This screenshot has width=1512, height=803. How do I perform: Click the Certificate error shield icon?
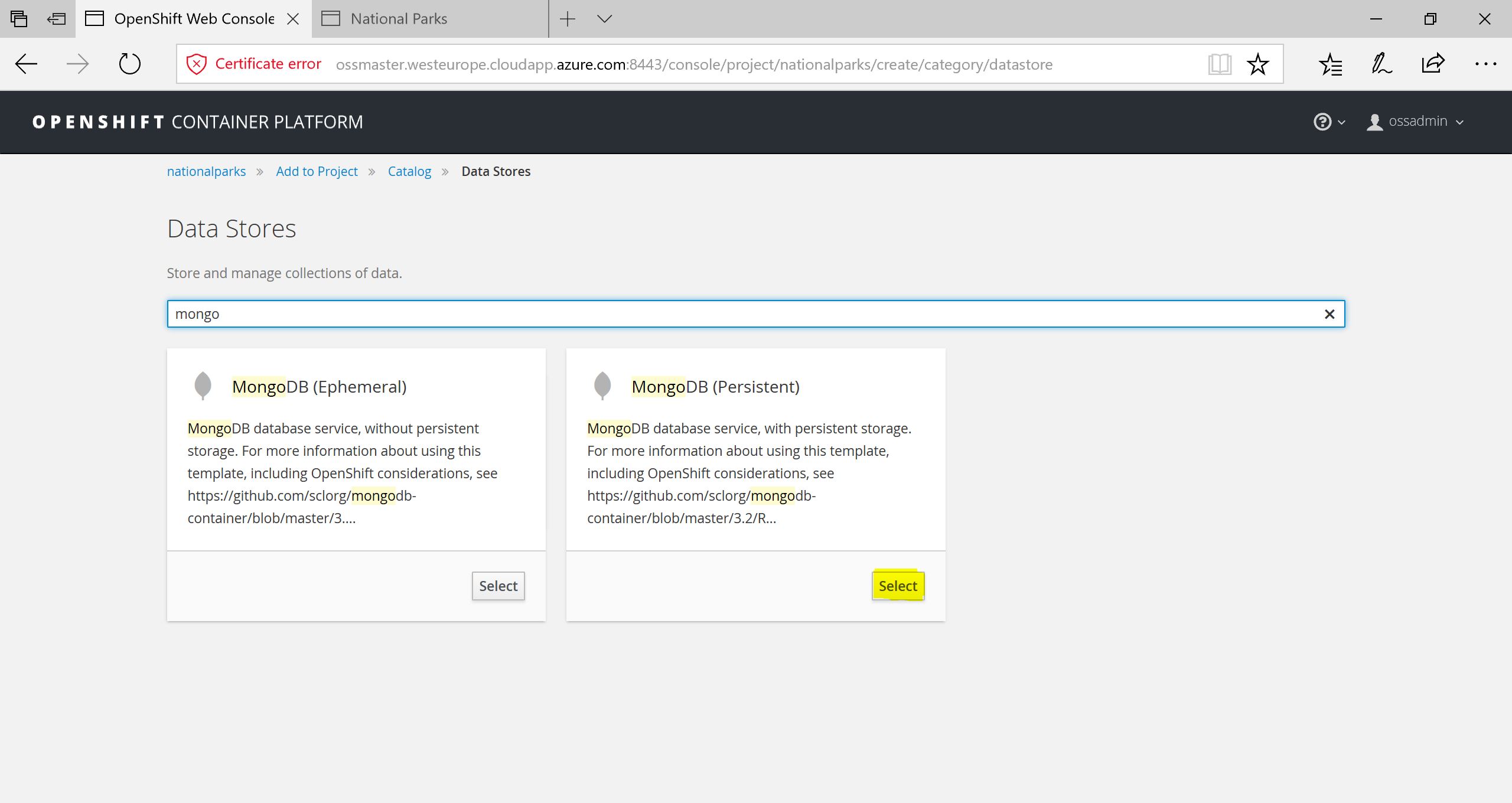196,64
